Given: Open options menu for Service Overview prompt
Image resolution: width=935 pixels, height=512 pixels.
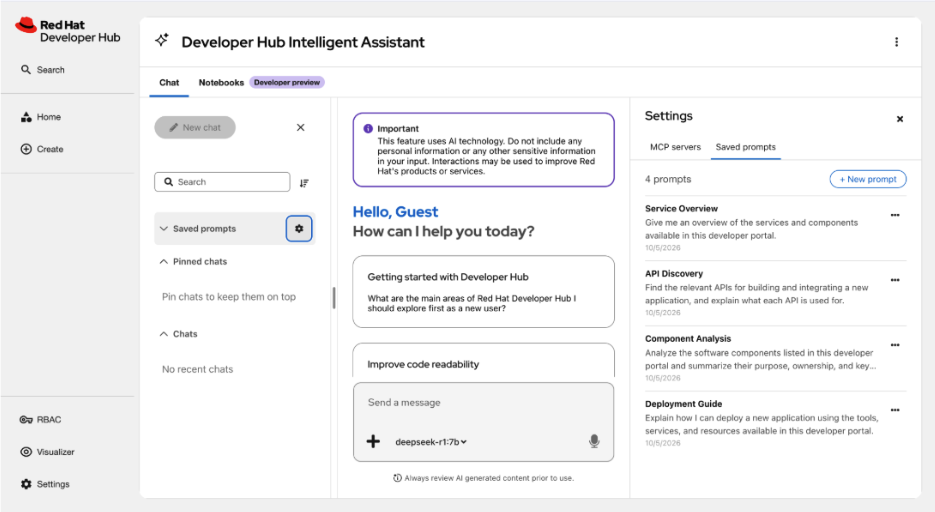Looking at the screenshot, I should point(895,215).
